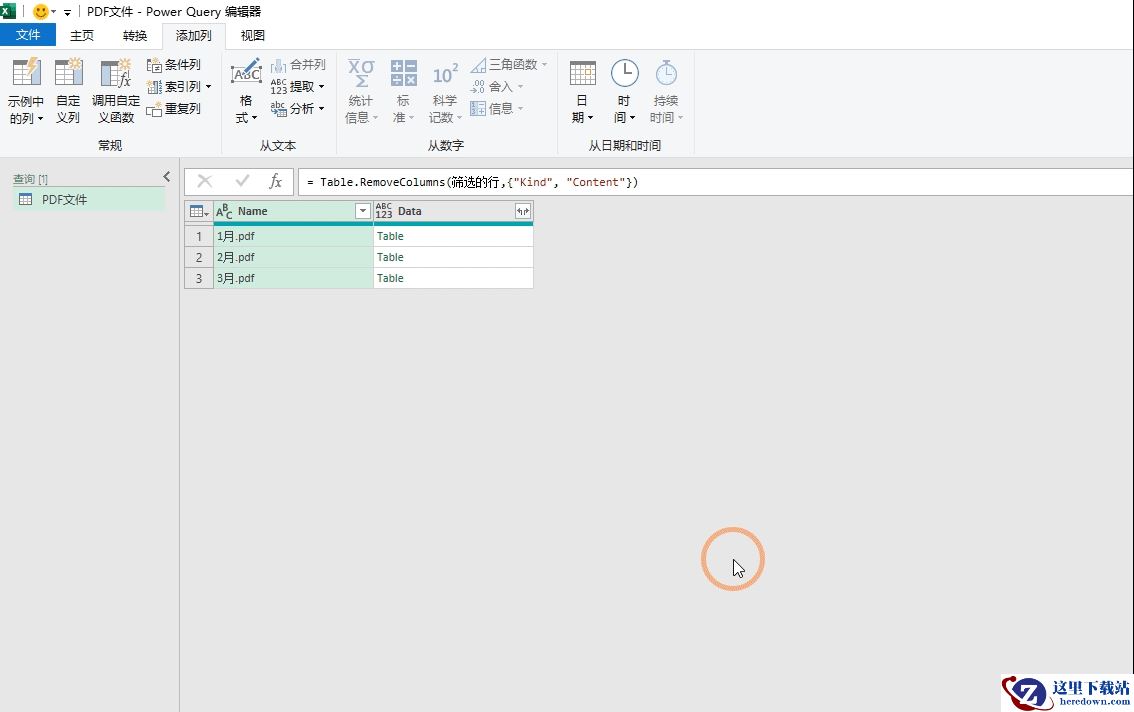The height and width of the screenshot is (712, 1134).
Task: Click the smiley feedback icon in title bar
Action: click(40, 12)
